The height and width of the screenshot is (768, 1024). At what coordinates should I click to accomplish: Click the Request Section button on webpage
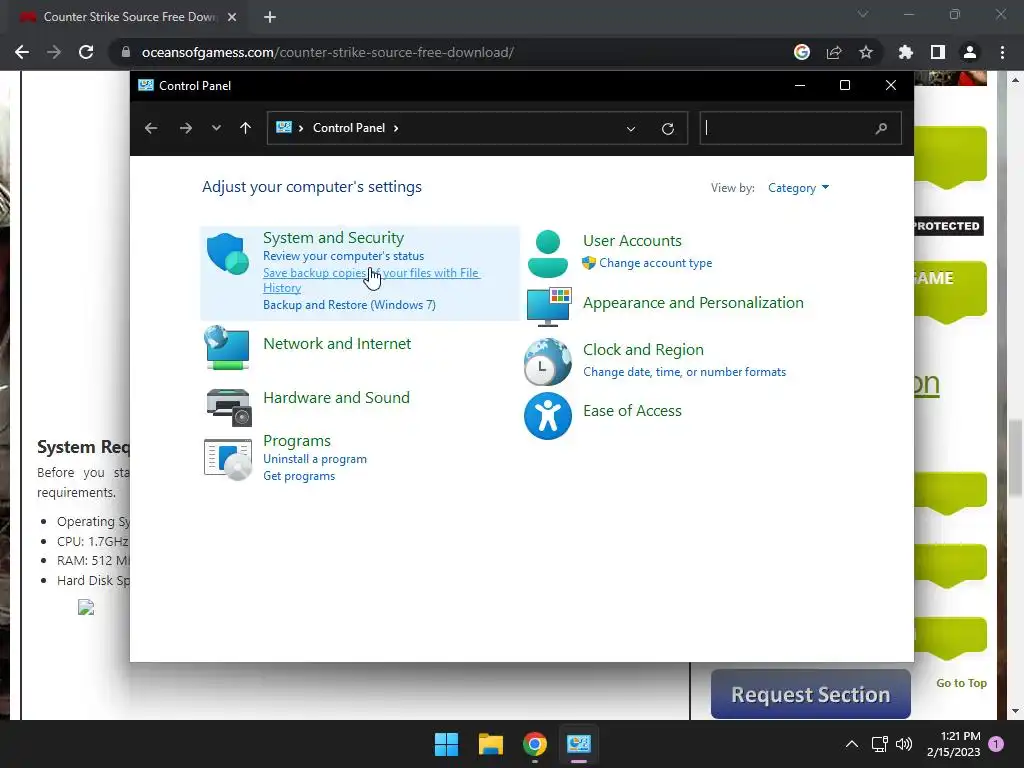810,694
